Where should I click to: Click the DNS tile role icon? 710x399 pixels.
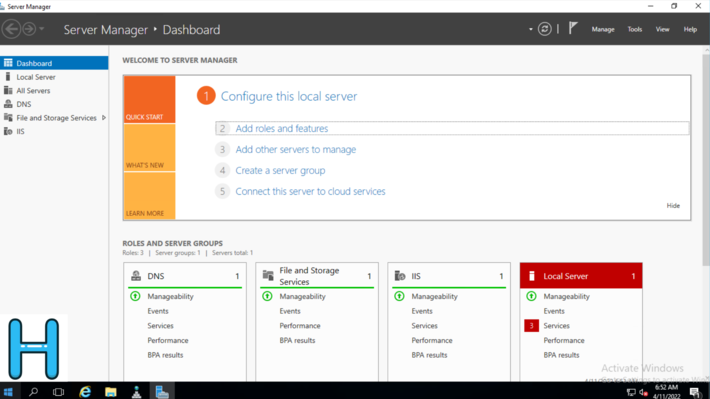pos(136,275)
